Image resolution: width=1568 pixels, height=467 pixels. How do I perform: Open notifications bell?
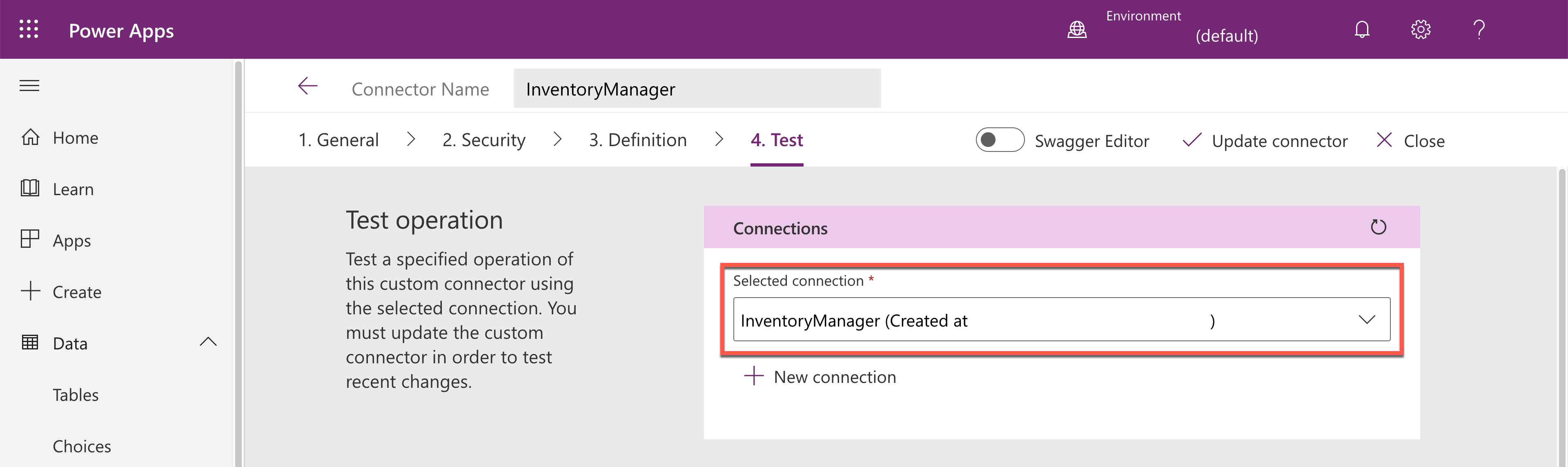pyautogui.click(x=1362, y=29)
